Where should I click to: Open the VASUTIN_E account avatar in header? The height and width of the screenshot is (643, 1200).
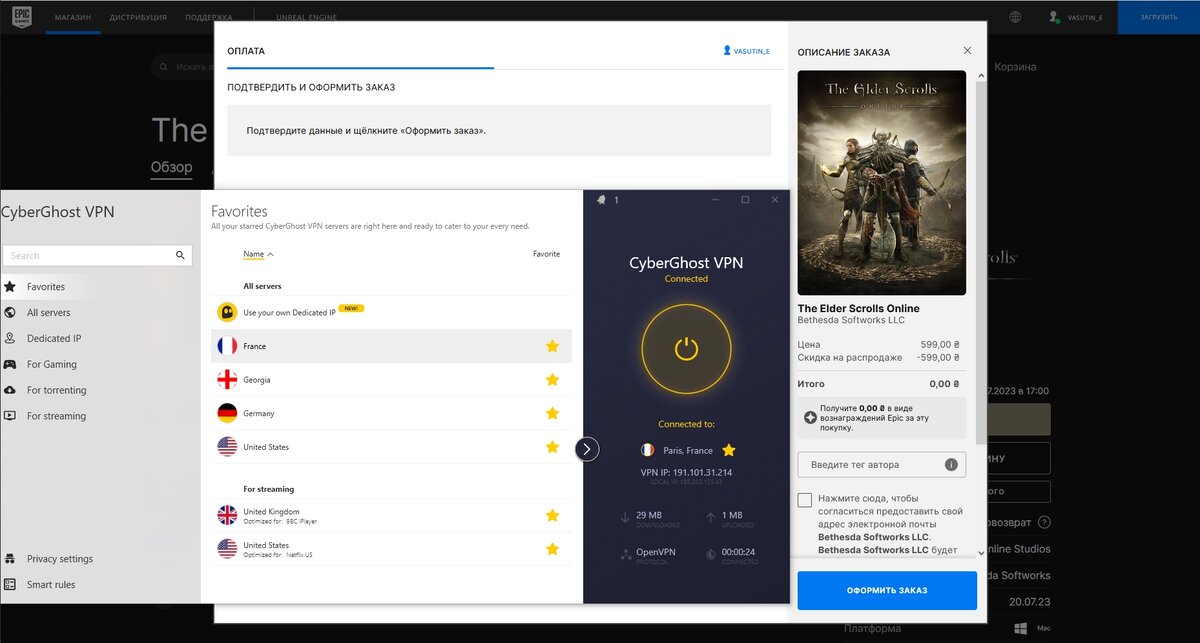pos(1053,17)
